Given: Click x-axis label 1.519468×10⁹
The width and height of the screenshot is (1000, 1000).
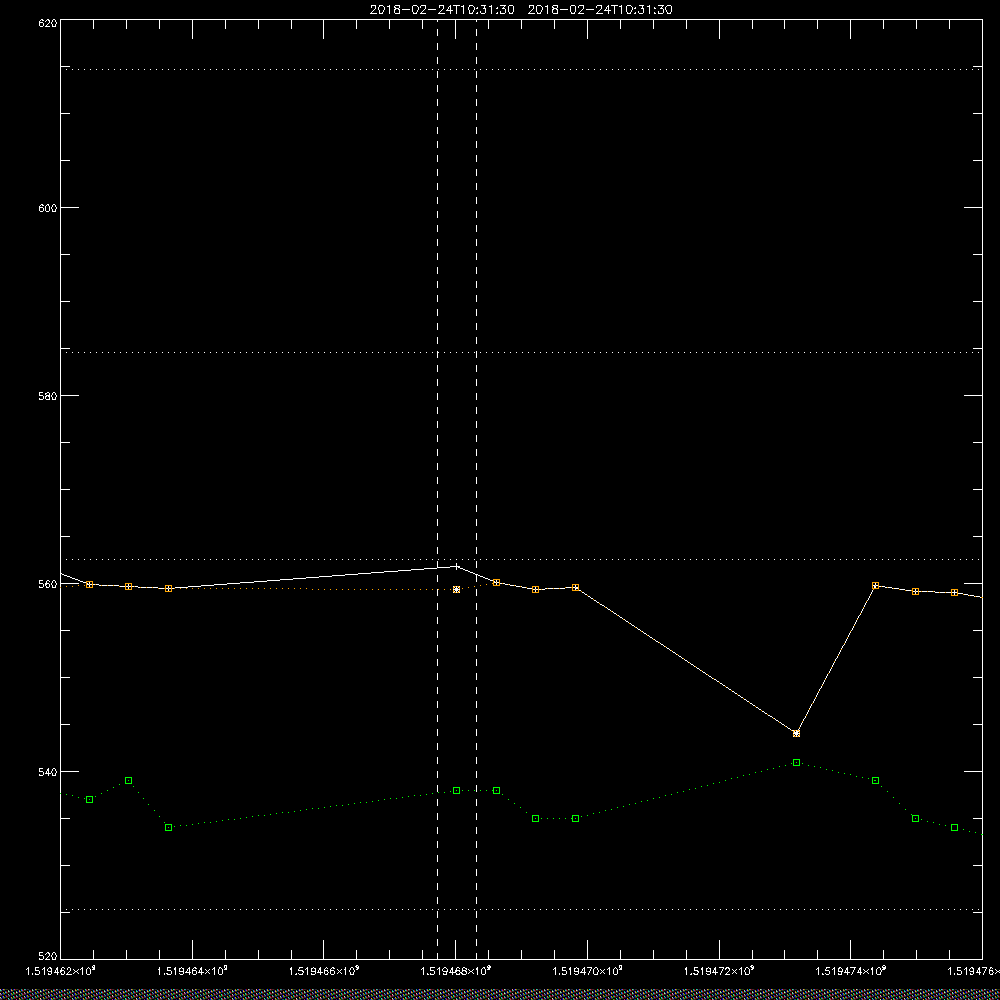Looking at the screenshot, I should point(456,971).
